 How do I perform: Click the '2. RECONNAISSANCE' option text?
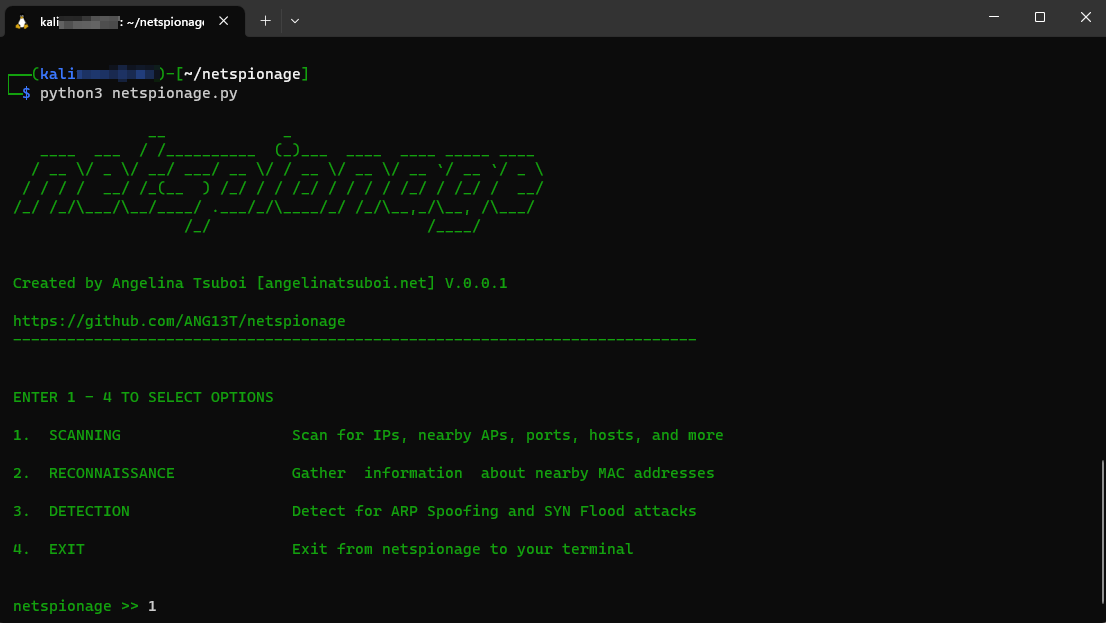point(94,473)
